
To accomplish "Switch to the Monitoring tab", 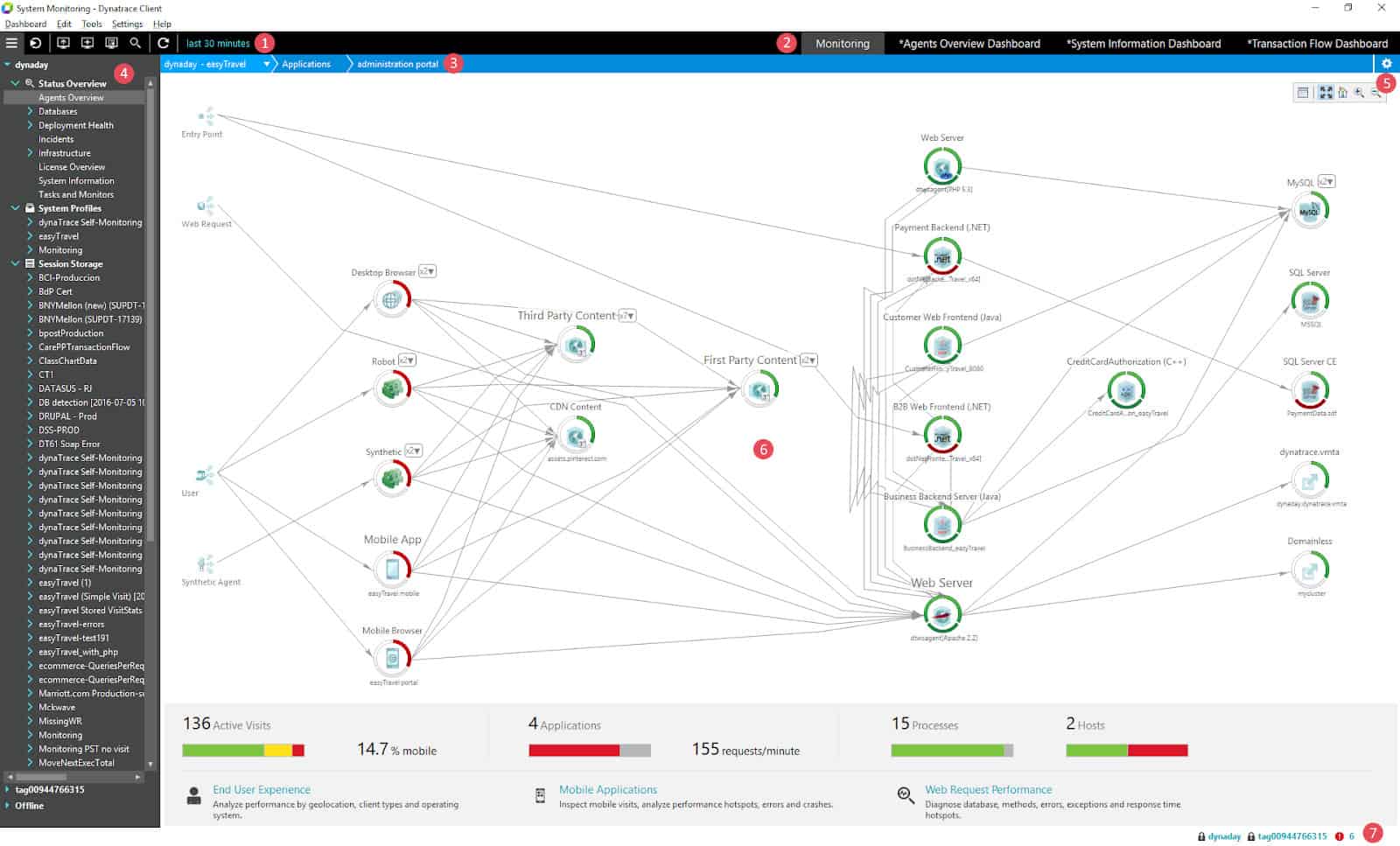I will click(843, 43).
